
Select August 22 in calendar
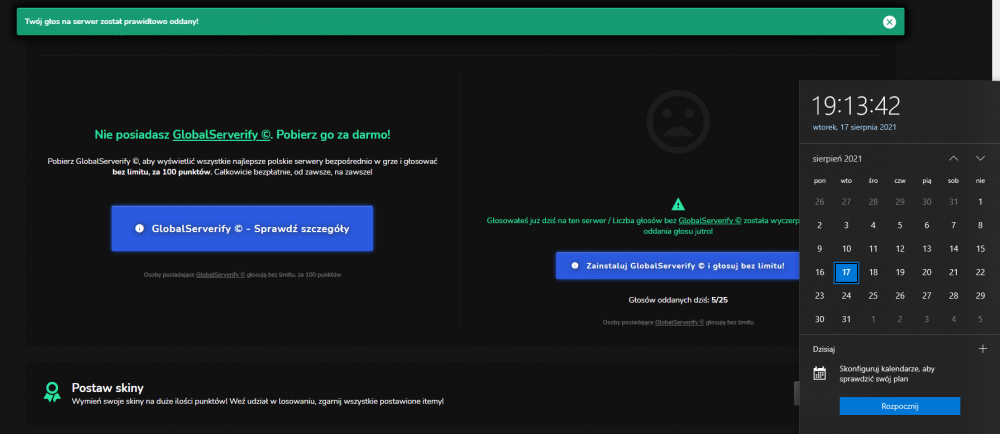tap(980, 272)
